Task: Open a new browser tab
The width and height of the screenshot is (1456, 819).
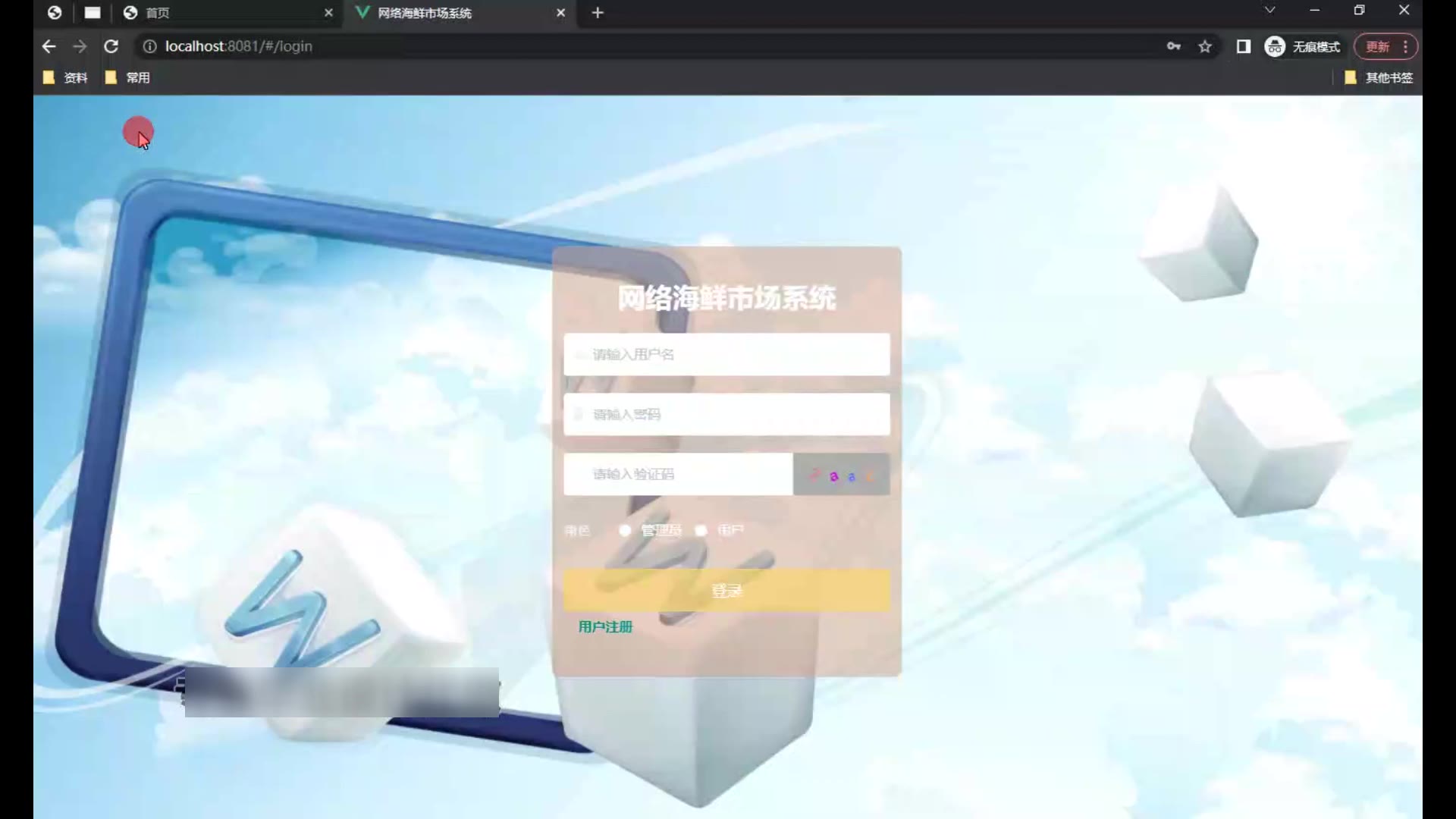Action: coord(598,13)
